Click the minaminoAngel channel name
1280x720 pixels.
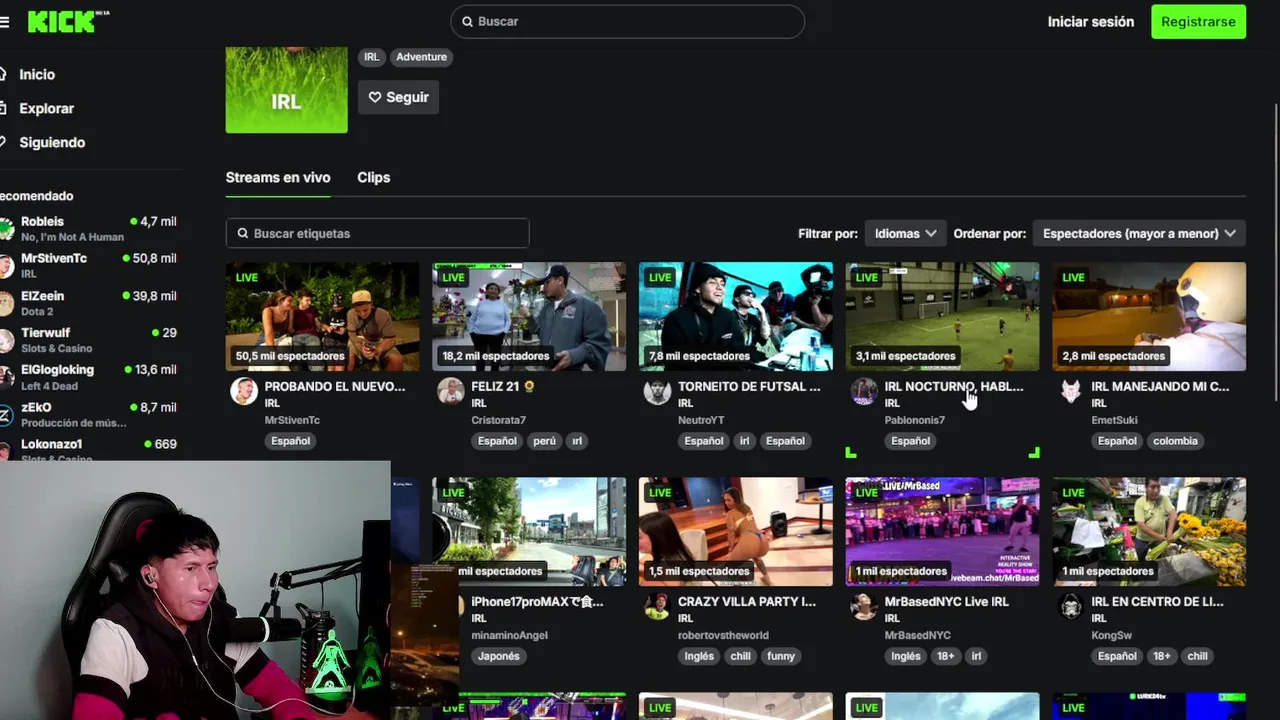tap(509, 635)
